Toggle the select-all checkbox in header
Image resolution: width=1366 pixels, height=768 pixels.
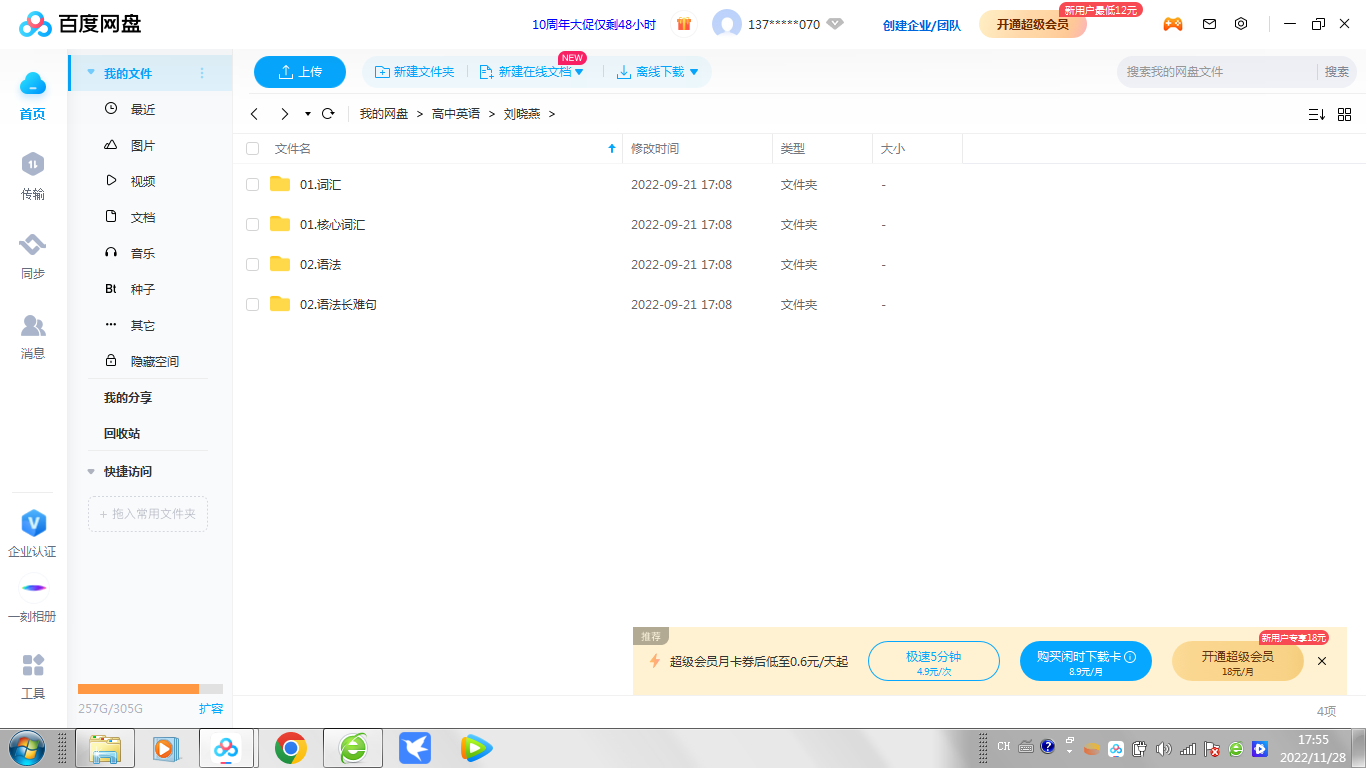pos(253,149)
